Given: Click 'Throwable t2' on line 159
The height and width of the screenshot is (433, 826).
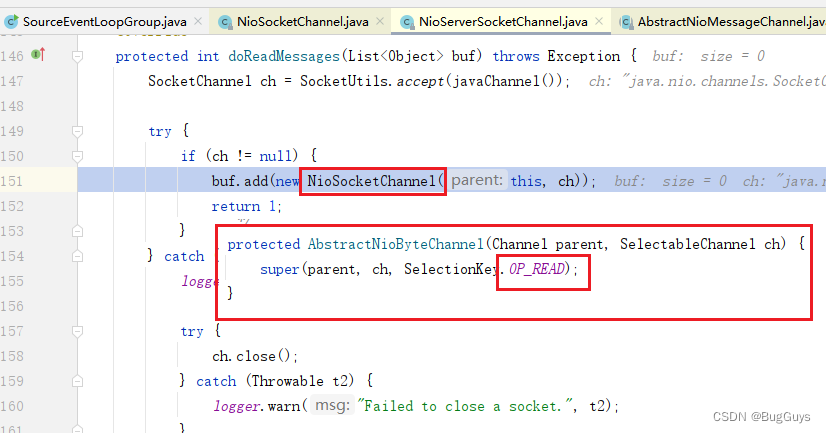Looking at the screenshot, I should [x=301, y=381].
